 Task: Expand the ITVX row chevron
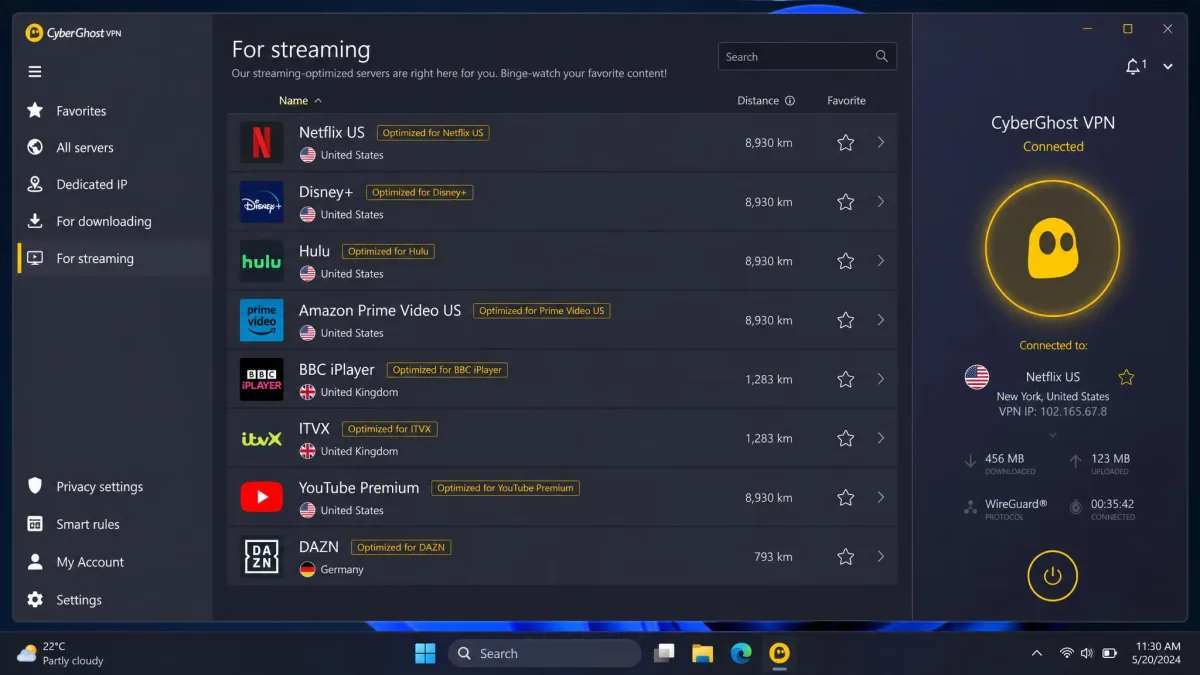[x=881, y=438]
